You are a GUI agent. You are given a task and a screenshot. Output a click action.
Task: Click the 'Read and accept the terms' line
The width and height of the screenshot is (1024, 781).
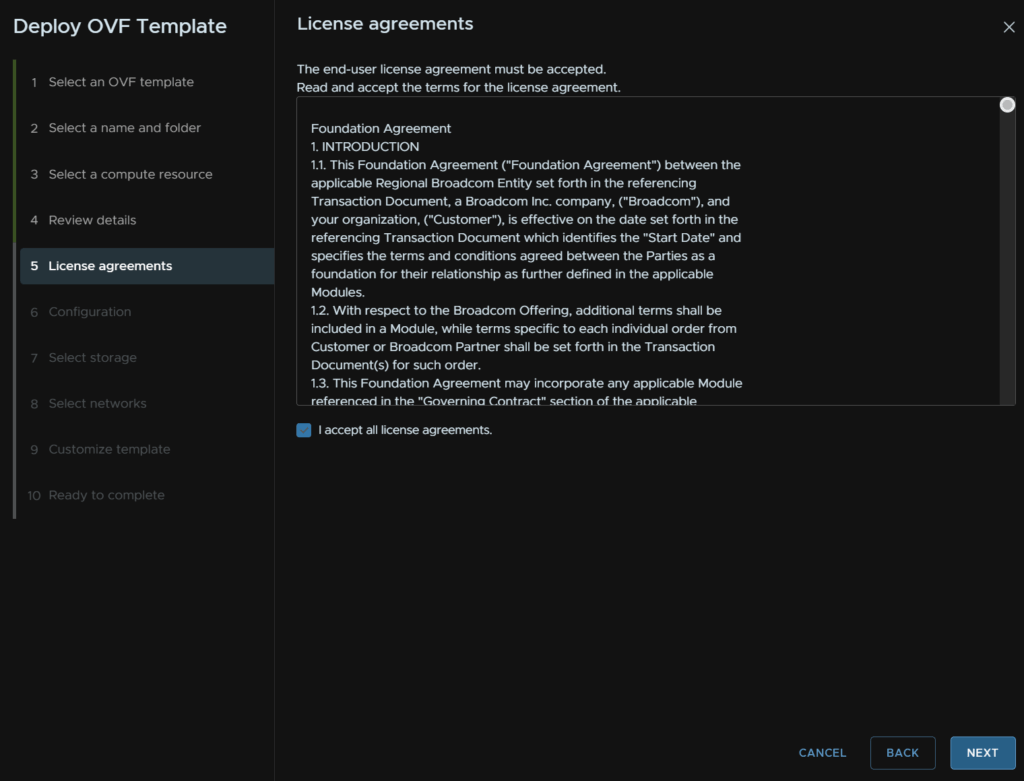[458, 88]
